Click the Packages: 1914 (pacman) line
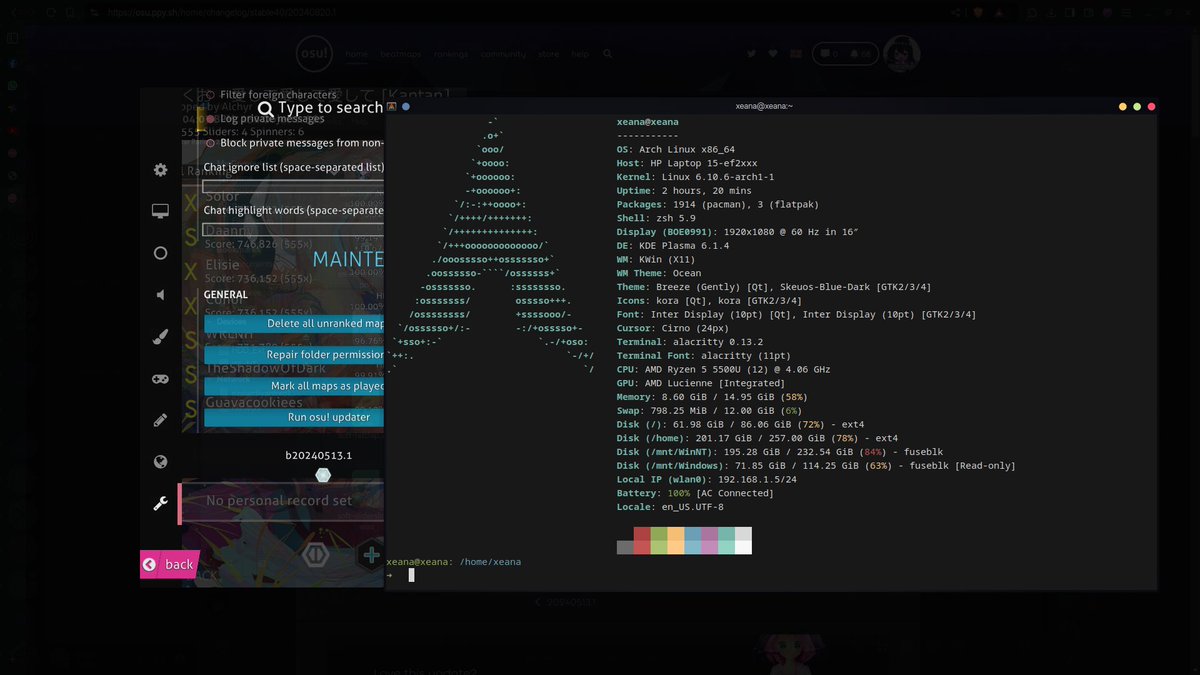The image size is (1200, 675). 718,204
